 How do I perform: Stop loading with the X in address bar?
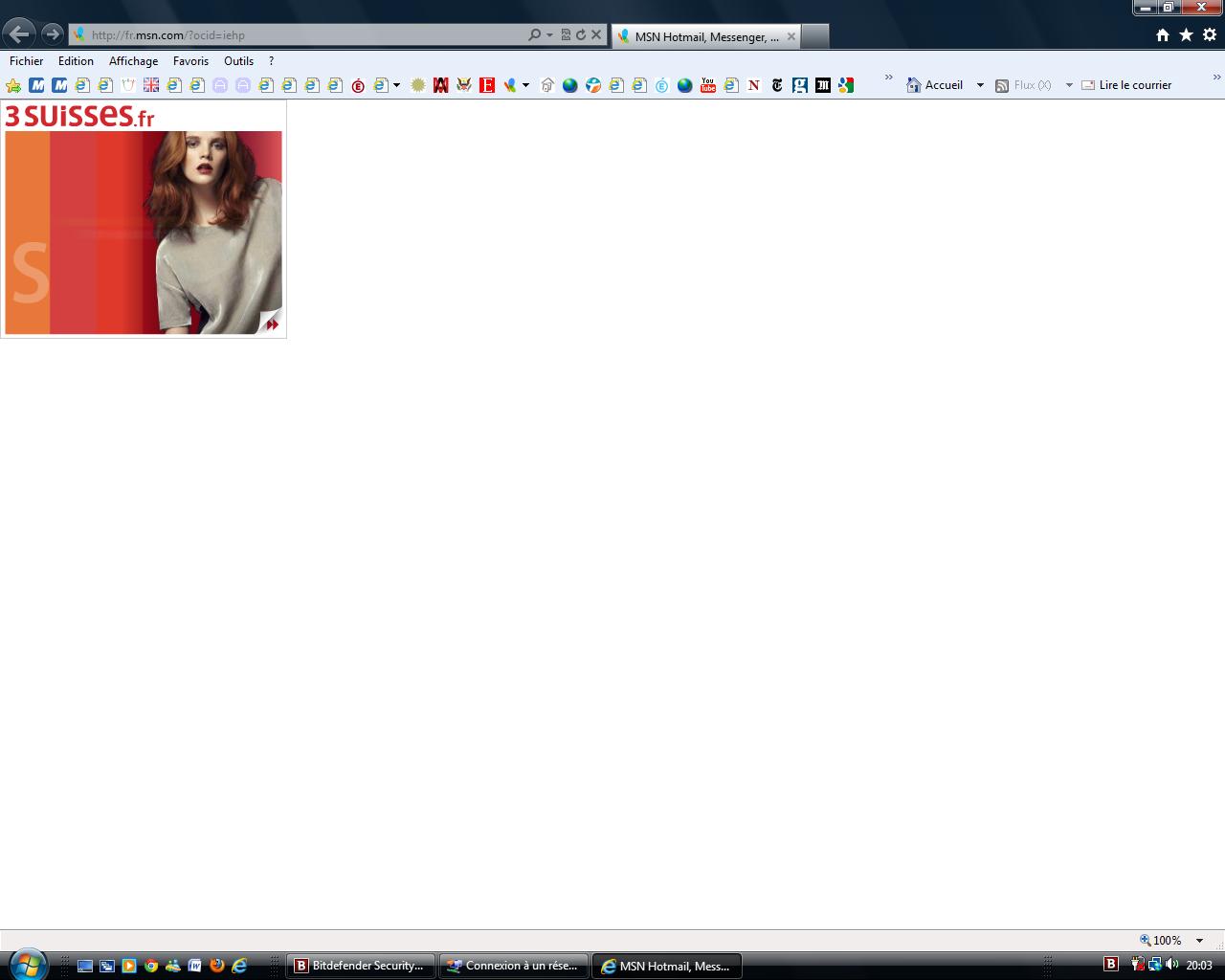point(595,34)
